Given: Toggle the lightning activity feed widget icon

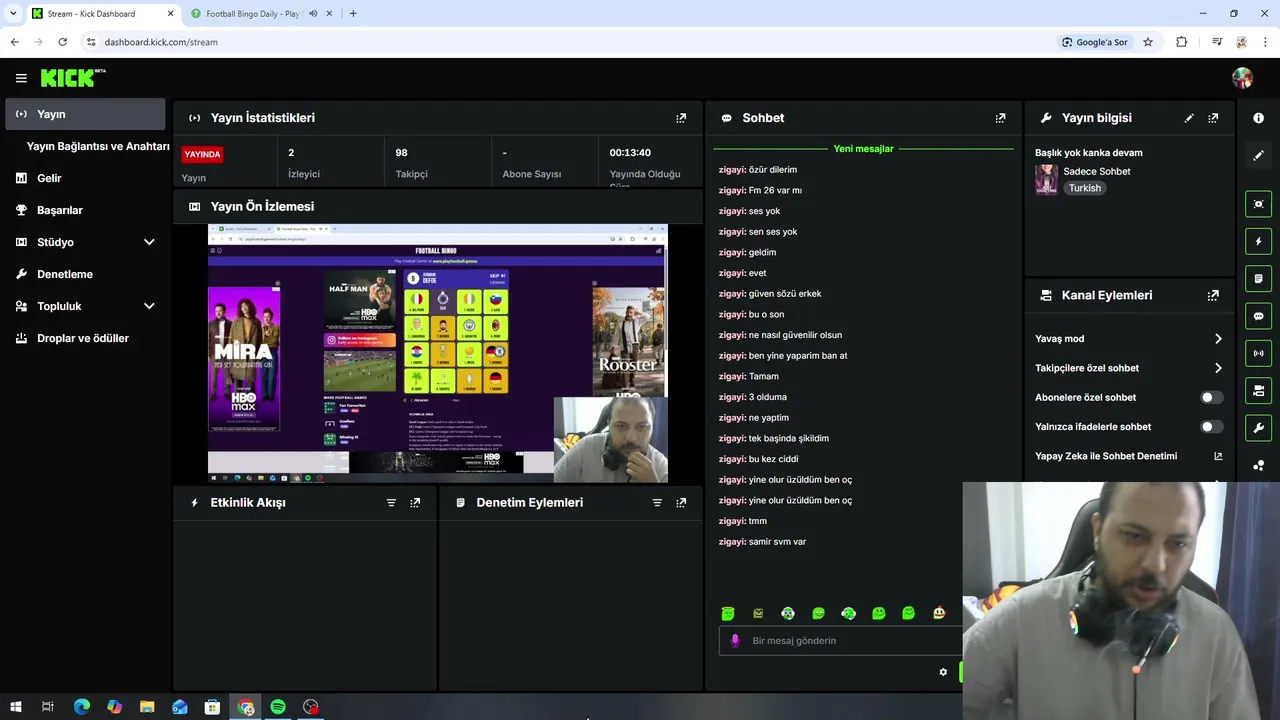Looking at the screenshot, I should 1258,241.
